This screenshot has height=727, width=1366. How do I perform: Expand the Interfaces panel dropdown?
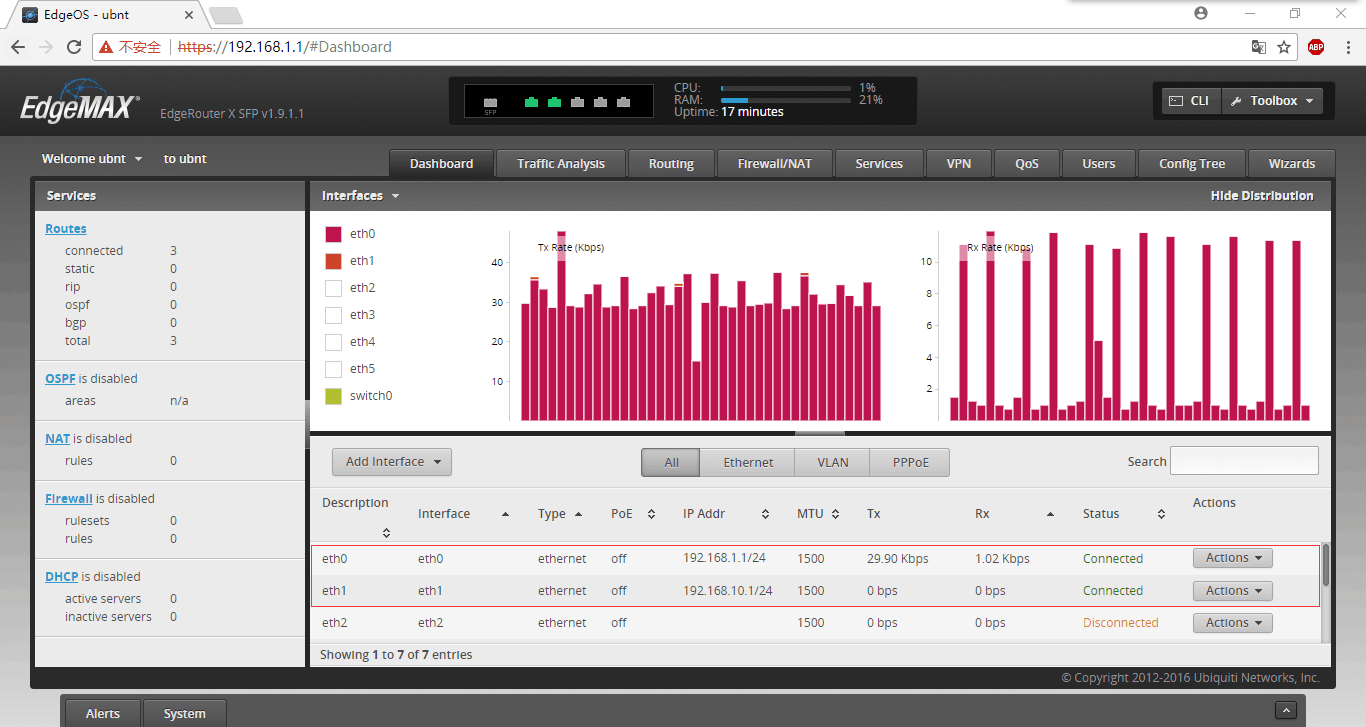click(x=360, y=196)
